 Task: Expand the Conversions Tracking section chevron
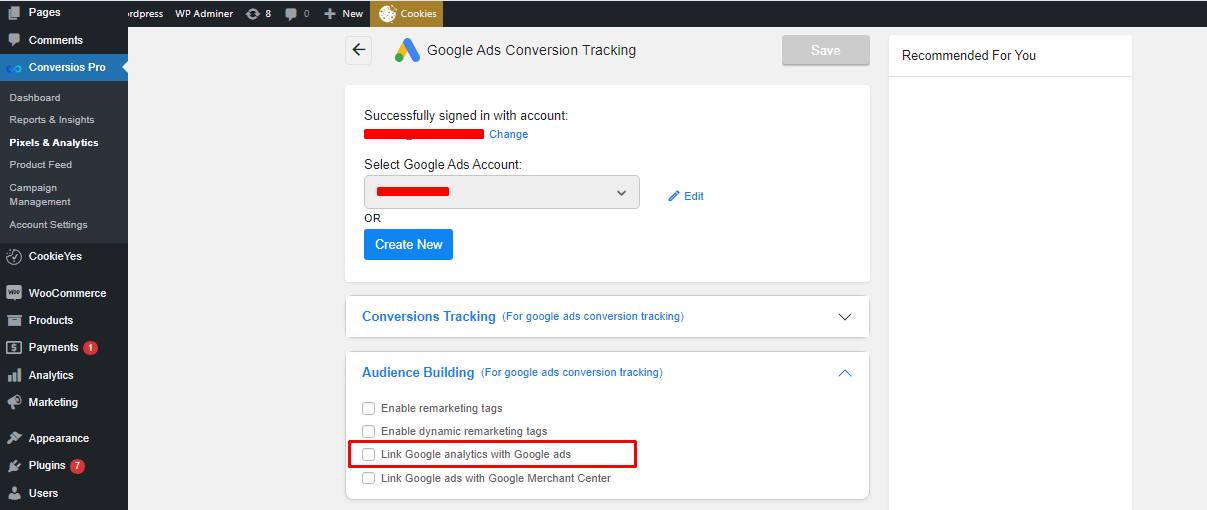(x=845, y=317)
